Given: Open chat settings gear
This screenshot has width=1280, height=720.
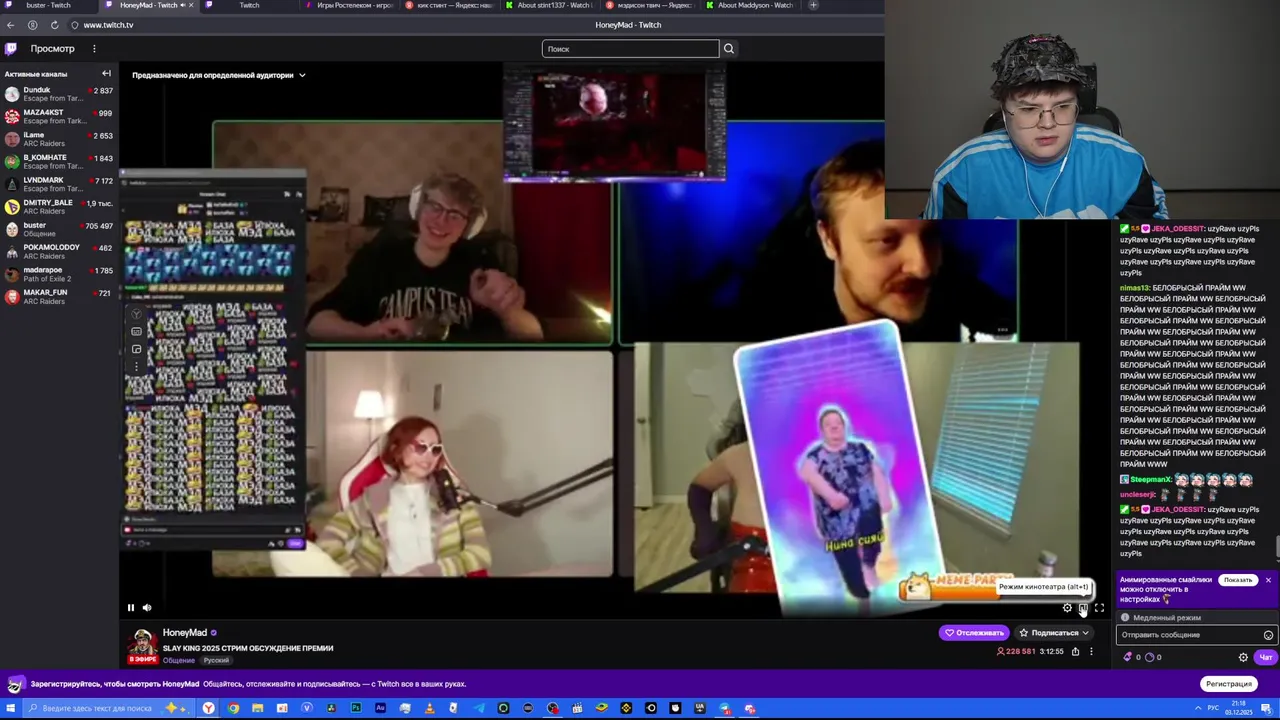Looking at the screenshot, I should pyautogui.click(x=1243, y=657).
